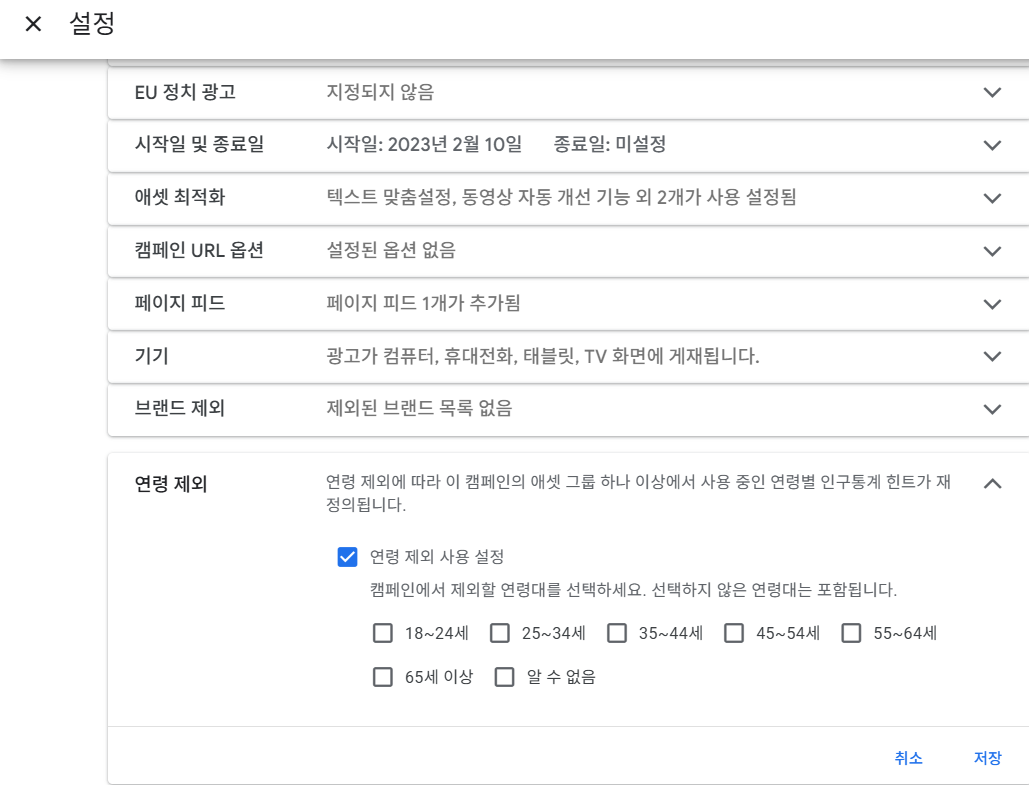Expand the 페이지 피드 section

click(992, 303)
